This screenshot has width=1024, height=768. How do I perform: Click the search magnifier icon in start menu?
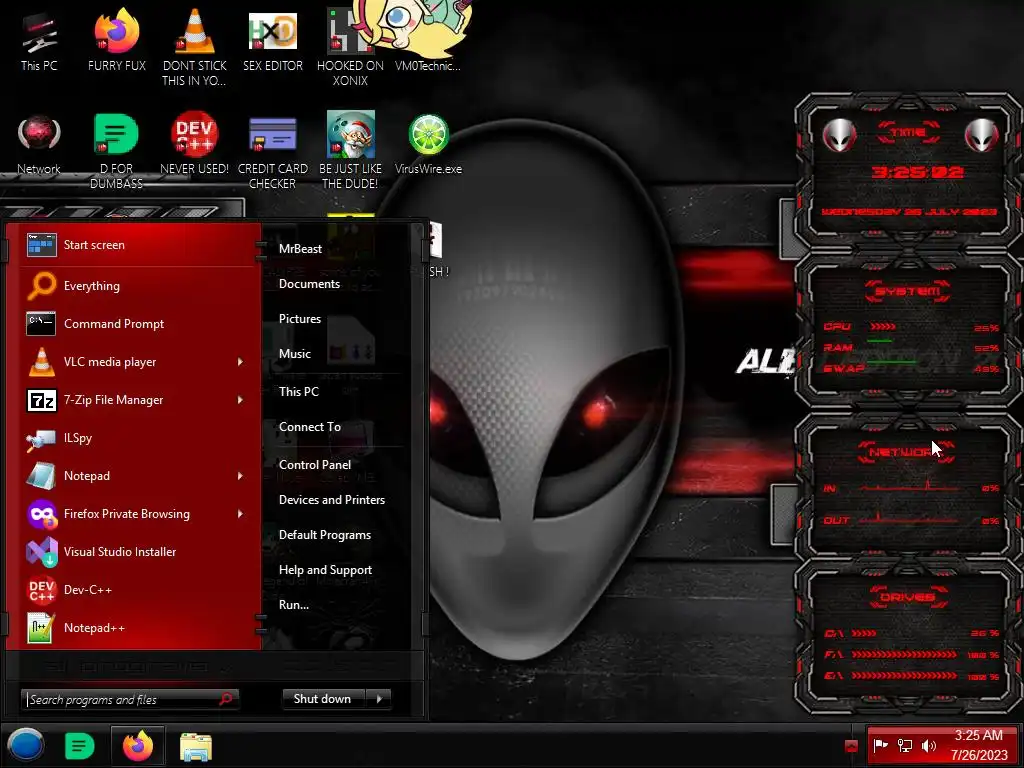[226, 699]
